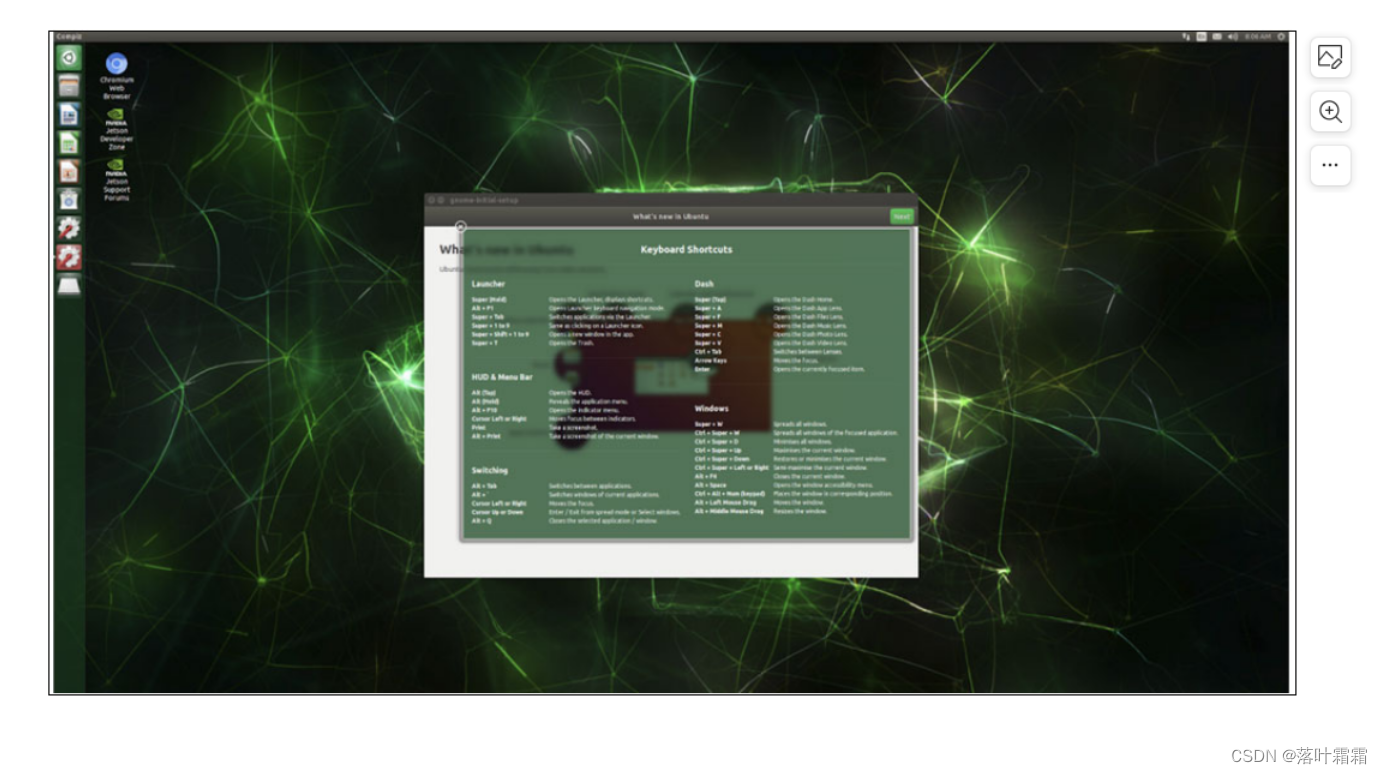Open the three-dots more options button
The width and height of the screenshot is (1382, 774).
[x=1330, y=166]
